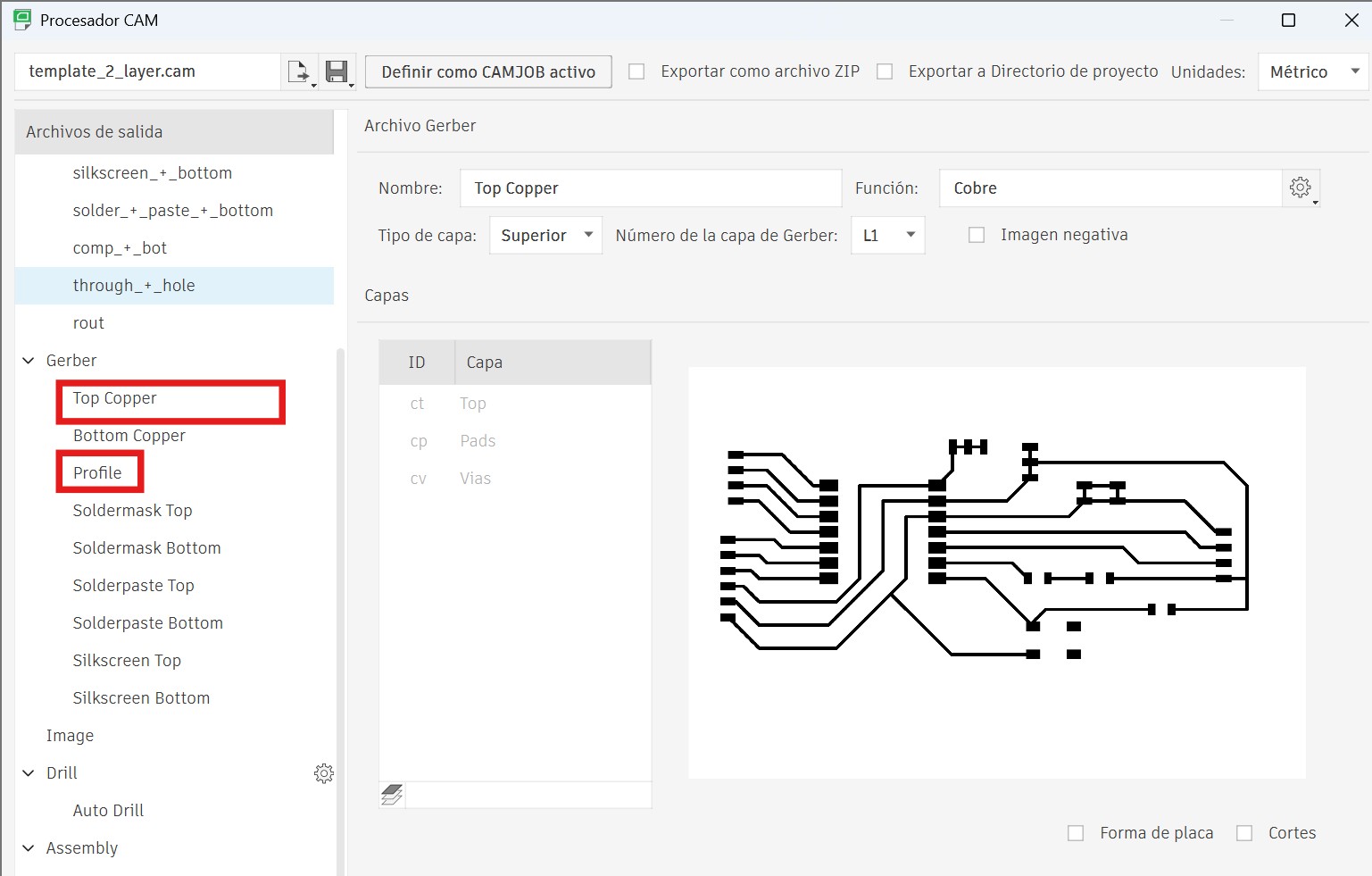This screenshot has height=876, width=1372.
Task: Click the output files list scrollbar
Action: point(340,613)
